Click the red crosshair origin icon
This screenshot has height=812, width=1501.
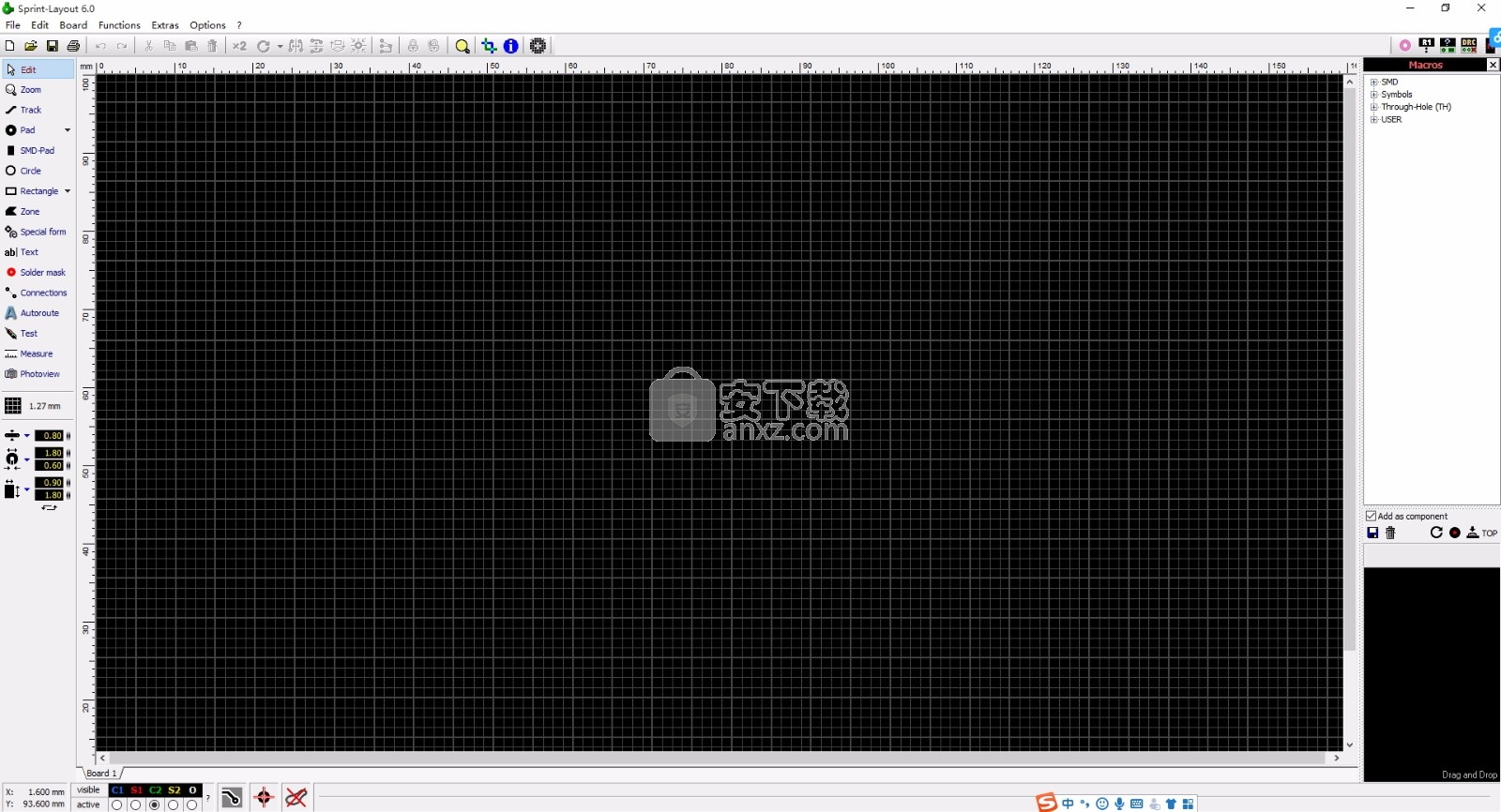[x=264, y=798]
